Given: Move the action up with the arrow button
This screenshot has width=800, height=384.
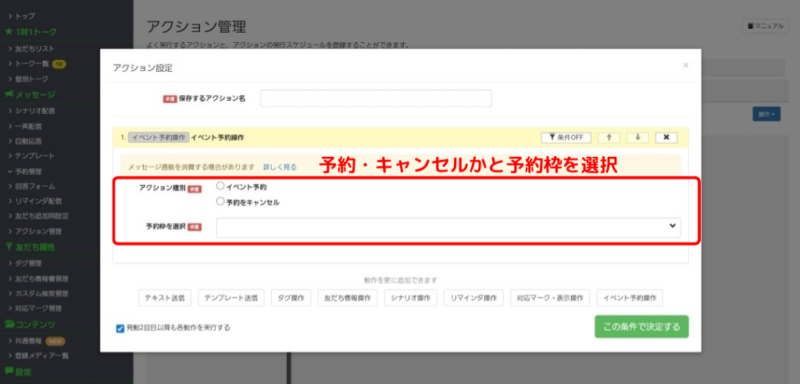Looking at the screenshot, I should coord(609,138).
